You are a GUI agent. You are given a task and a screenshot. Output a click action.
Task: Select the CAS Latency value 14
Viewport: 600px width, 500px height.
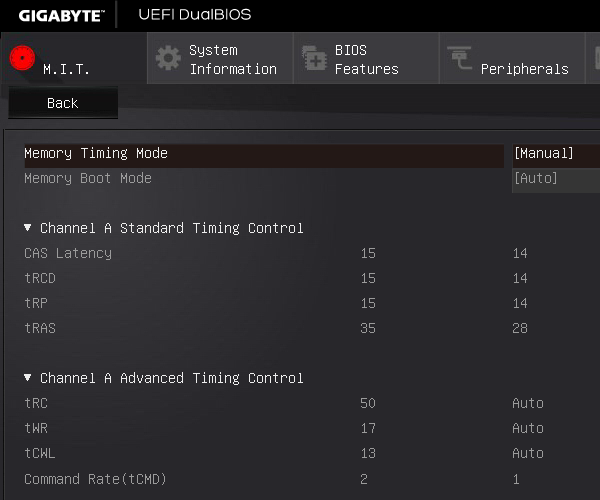coord(520,253)
